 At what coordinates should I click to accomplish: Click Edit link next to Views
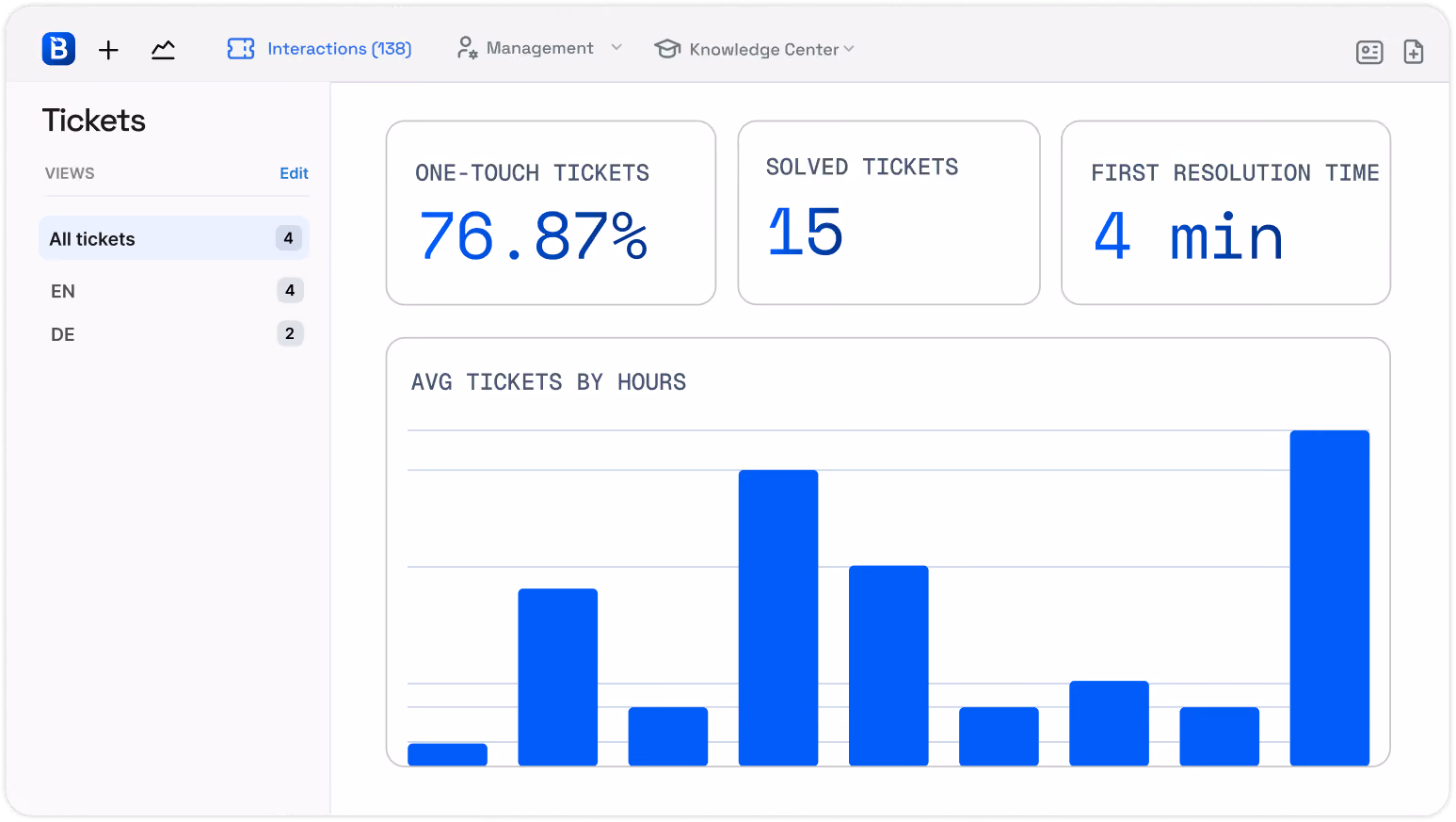tap(294, 173)
